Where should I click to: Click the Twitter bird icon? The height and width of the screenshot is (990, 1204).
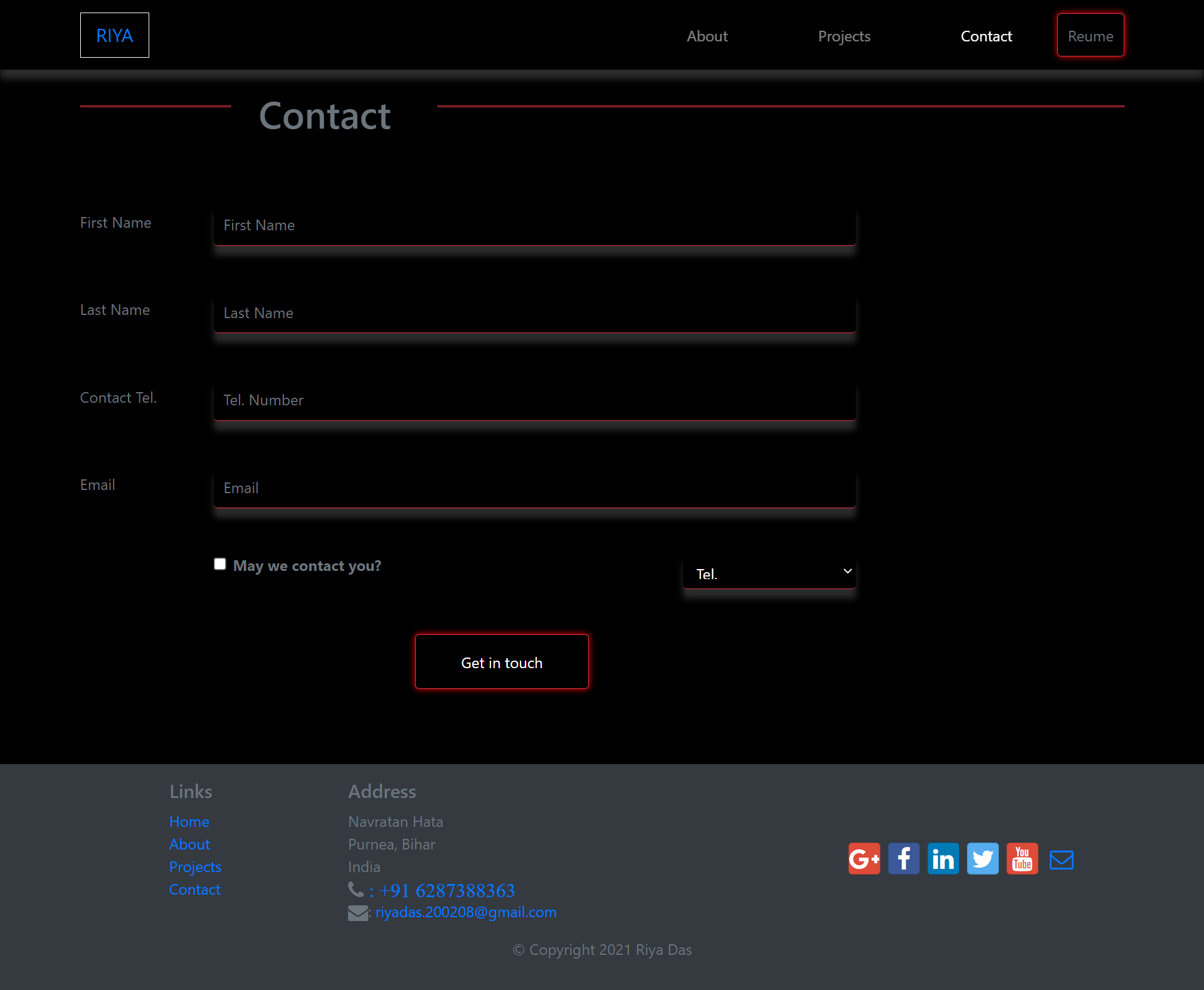(x=982, y=858)
